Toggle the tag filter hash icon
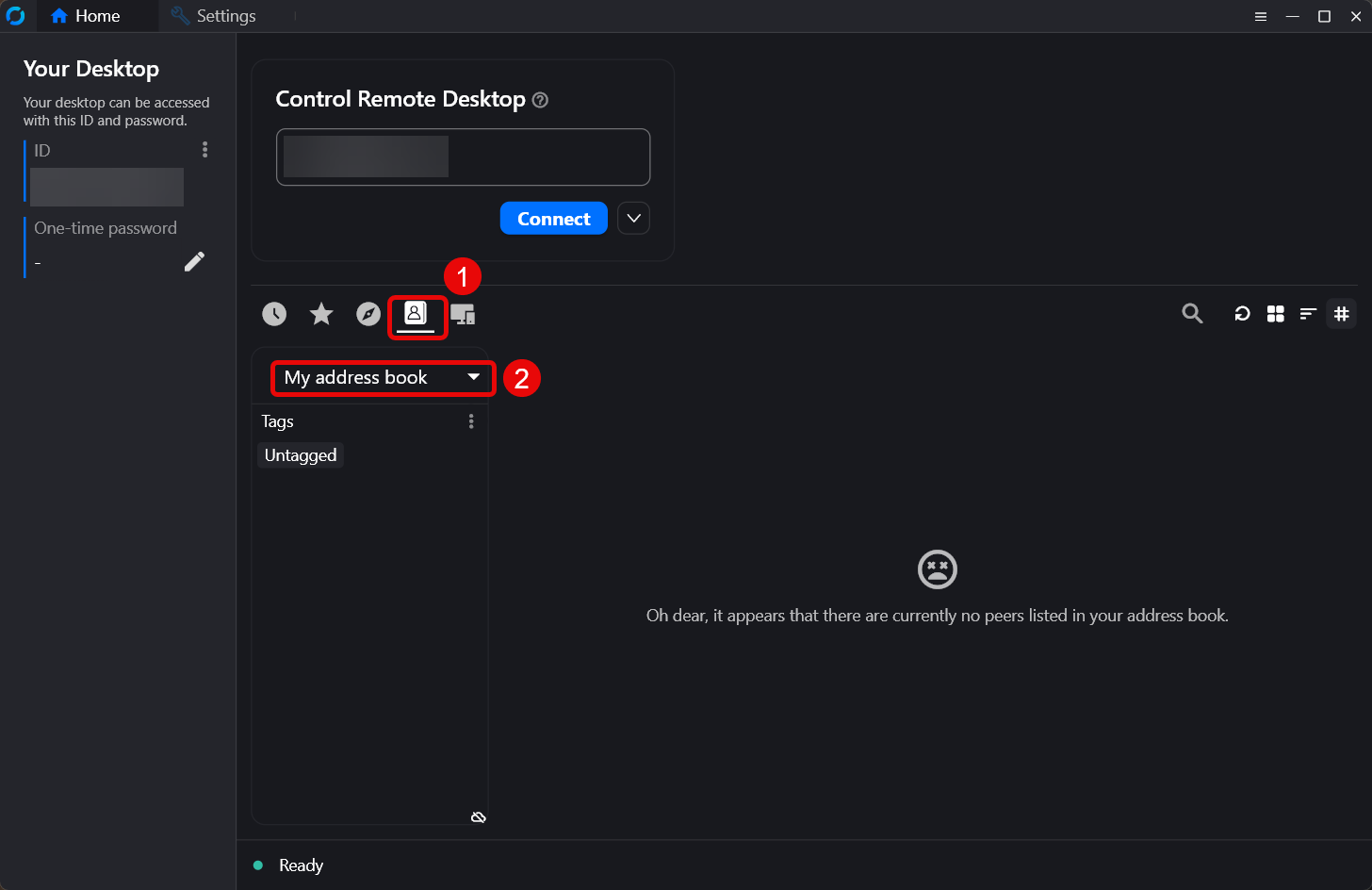The width and height of the screenshot is (1372, 890). 1341,314
